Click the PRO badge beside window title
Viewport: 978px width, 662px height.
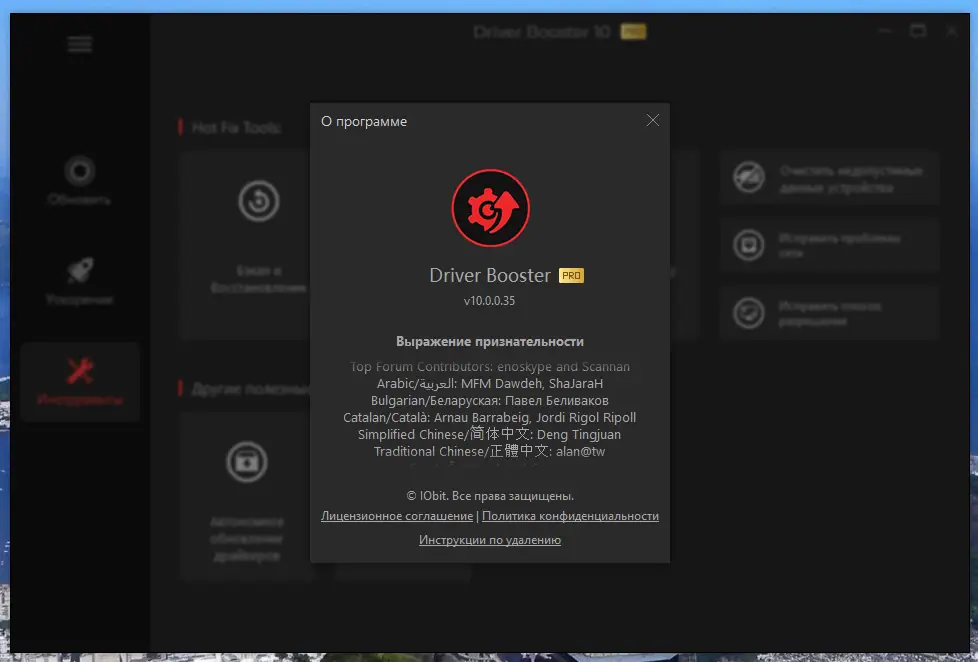[x=631, y=31]
